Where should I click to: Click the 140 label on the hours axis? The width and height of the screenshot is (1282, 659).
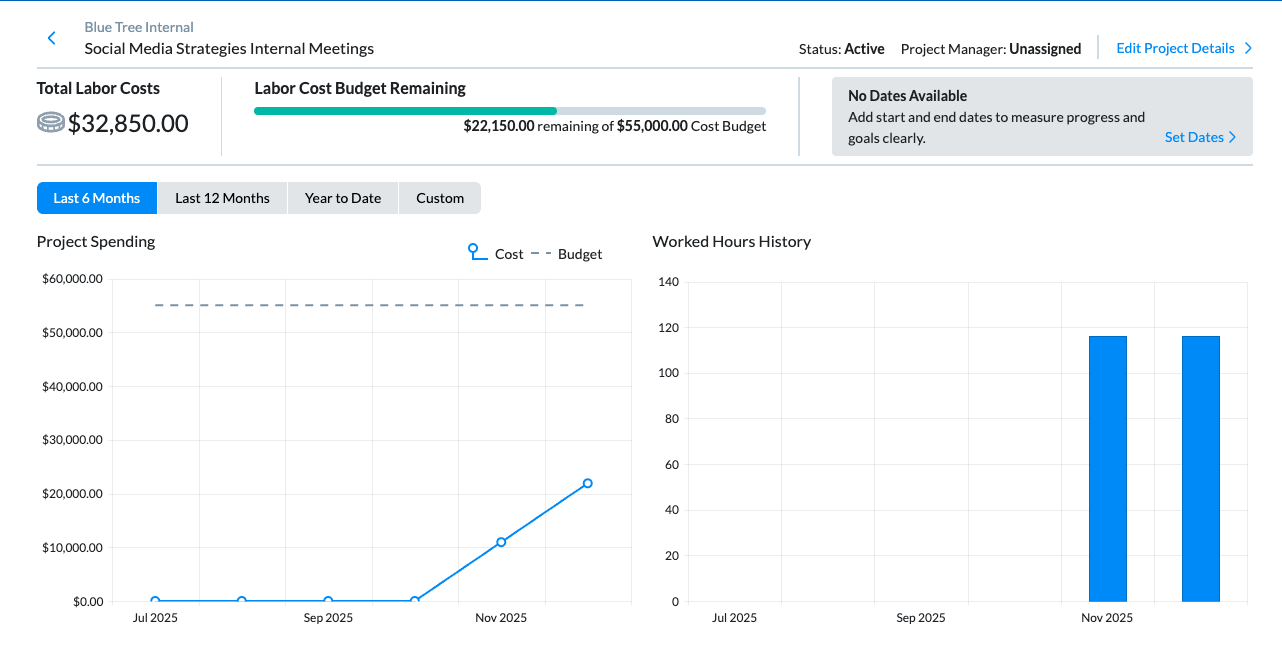point(668,282)
